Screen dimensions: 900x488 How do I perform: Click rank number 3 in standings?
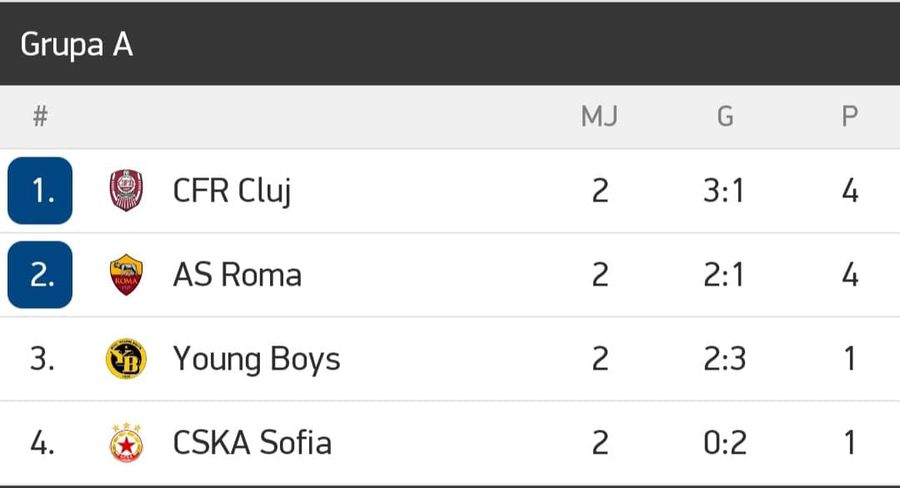point(42,359)
